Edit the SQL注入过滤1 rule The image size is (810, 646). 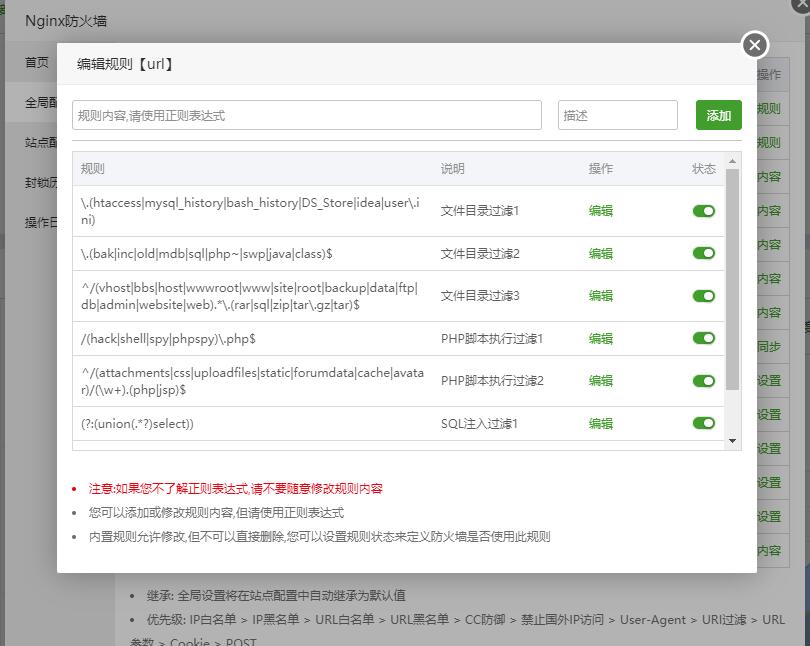[601, 424]
